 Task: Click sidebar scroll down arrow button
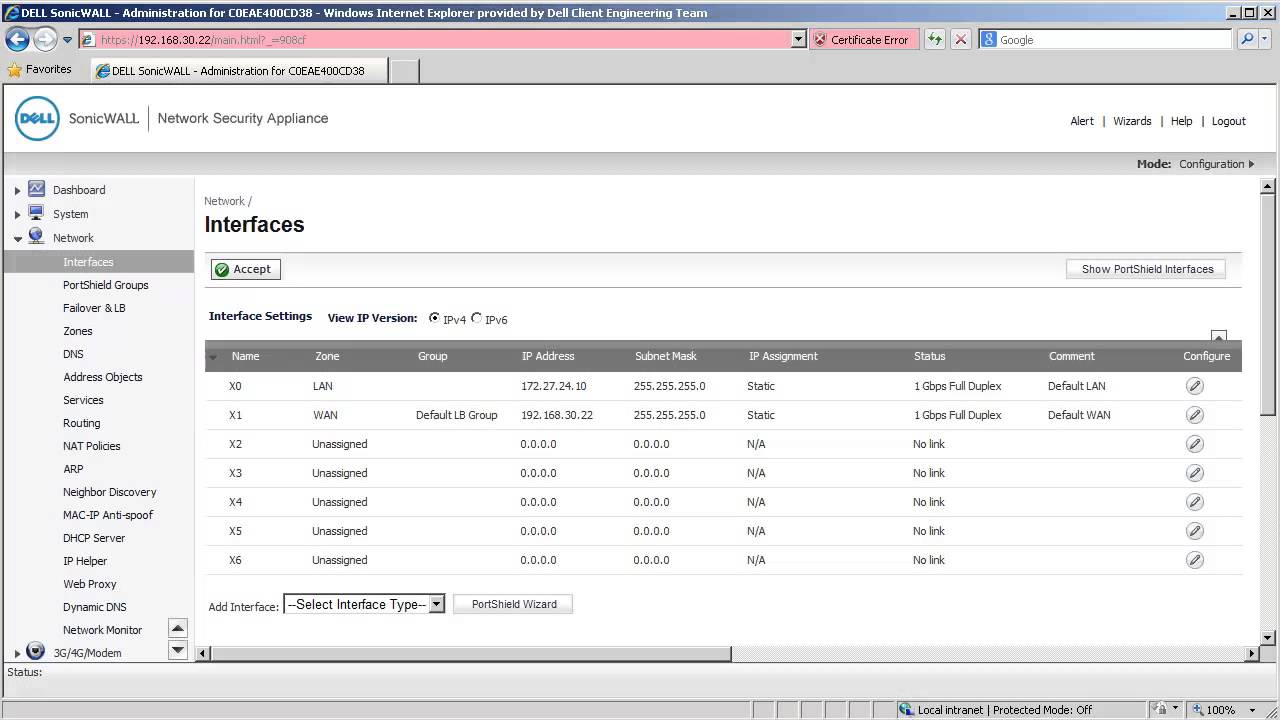[178, 650]
